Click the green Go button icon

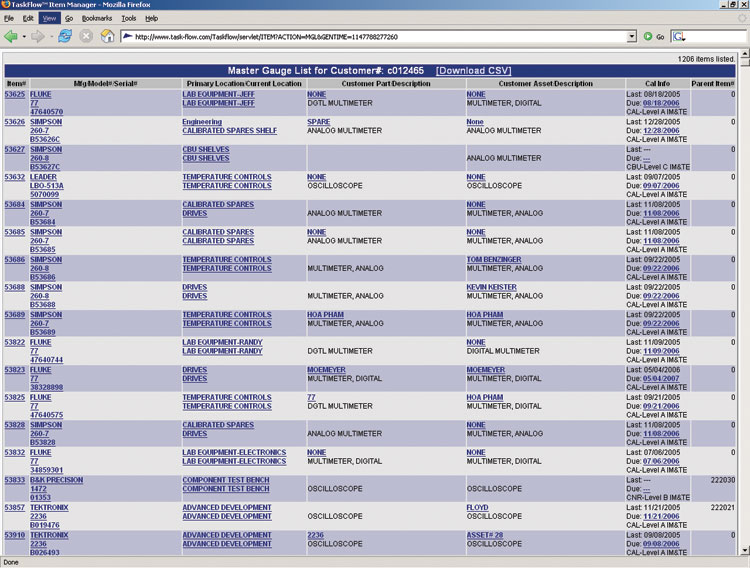point(648,36)
